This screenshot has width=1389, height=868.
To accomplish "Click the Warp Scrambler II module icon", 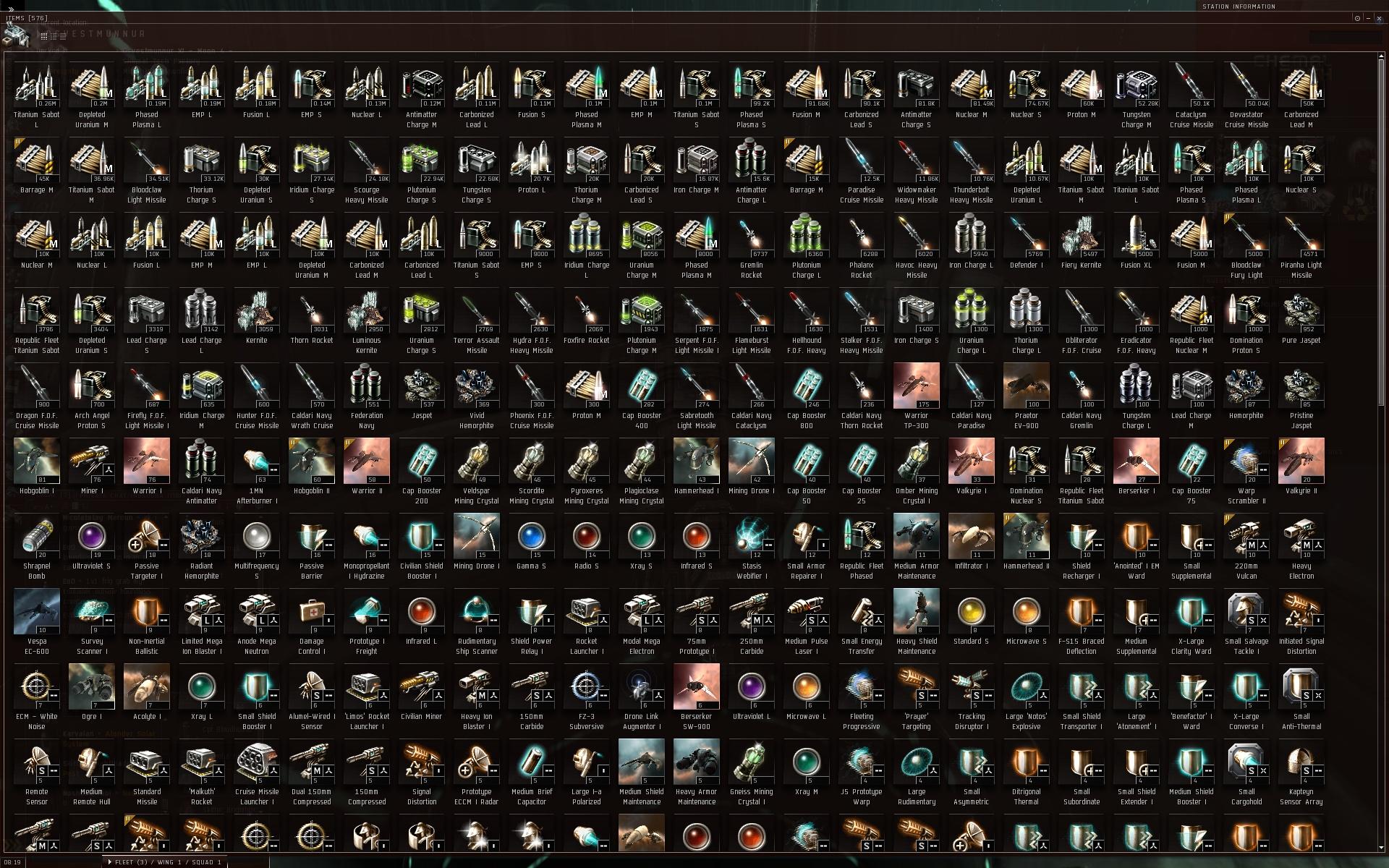I will coord(1246,461).
